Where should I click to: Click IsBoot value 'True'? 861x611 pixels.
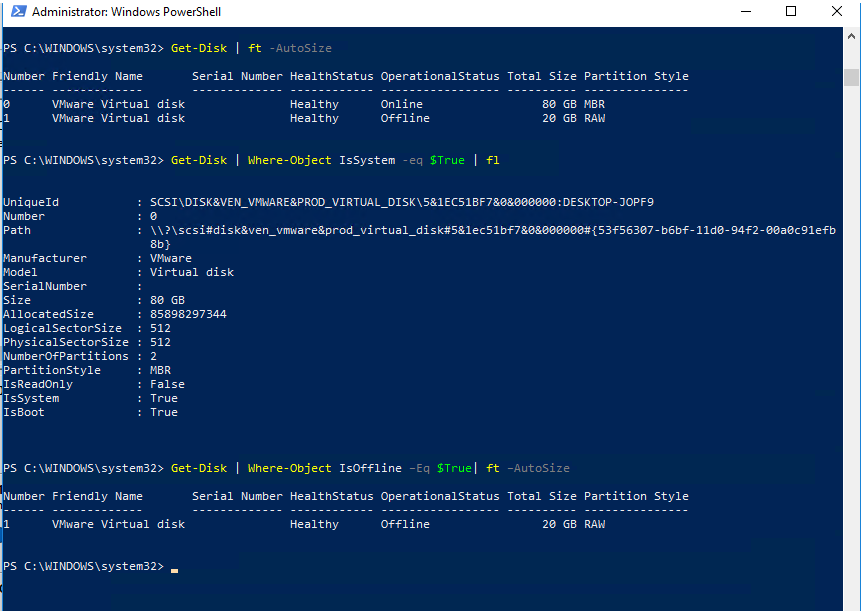164,412
